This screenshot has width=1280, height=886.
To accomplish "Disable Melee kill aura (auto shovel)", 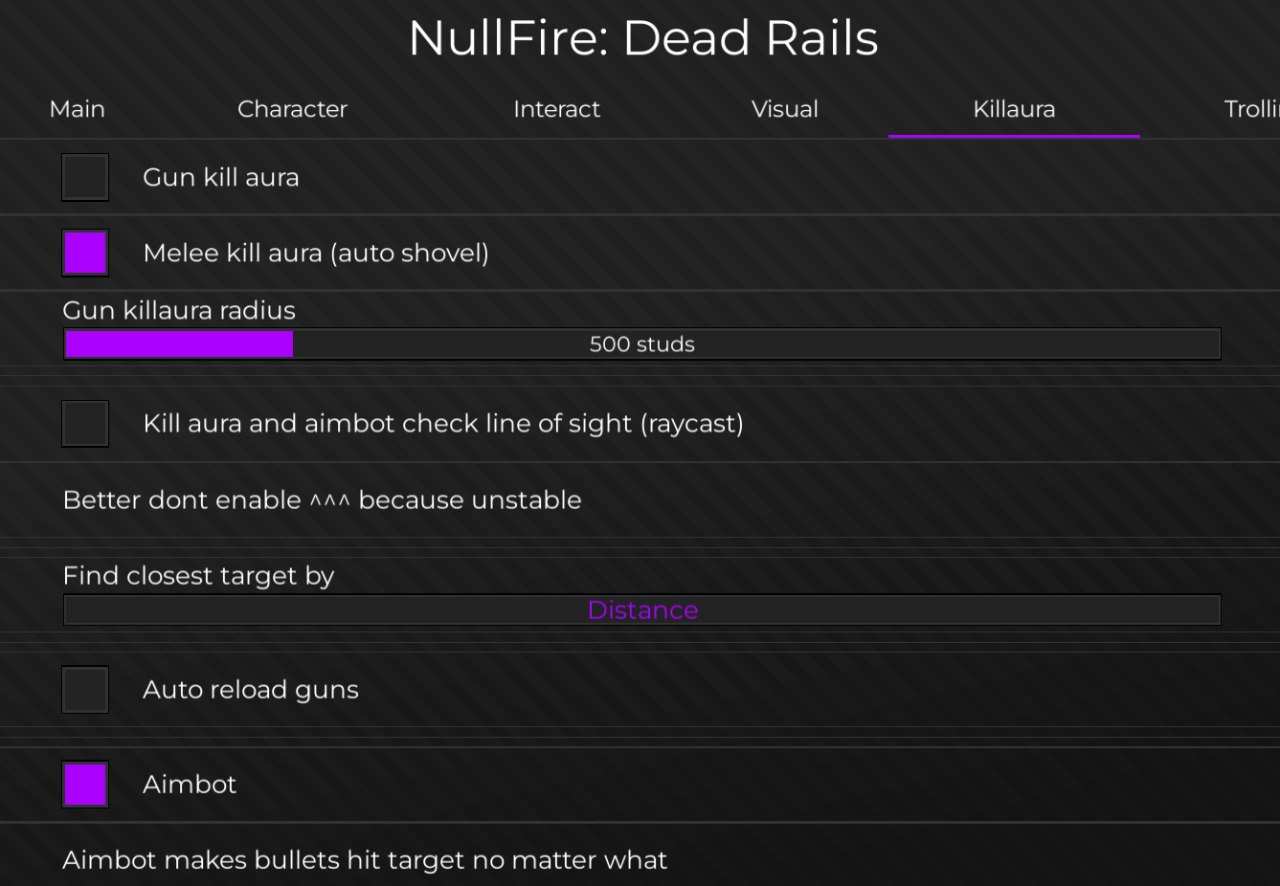I will tap(85, 253).
